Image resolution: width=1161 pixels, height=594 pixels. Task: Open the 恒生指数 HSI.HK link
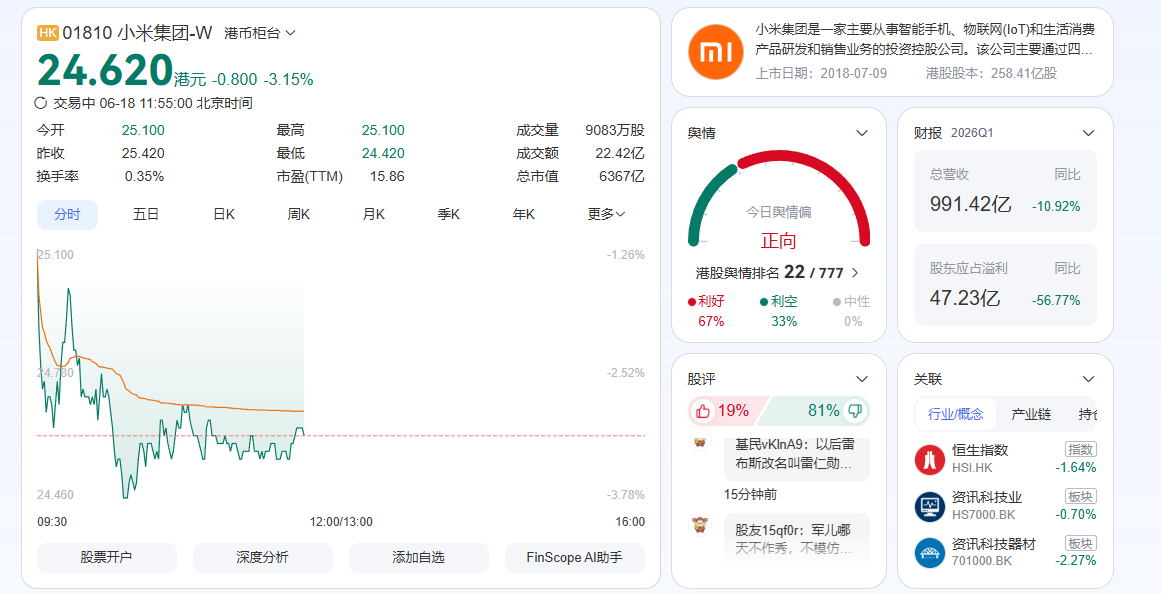(1006, 459)
